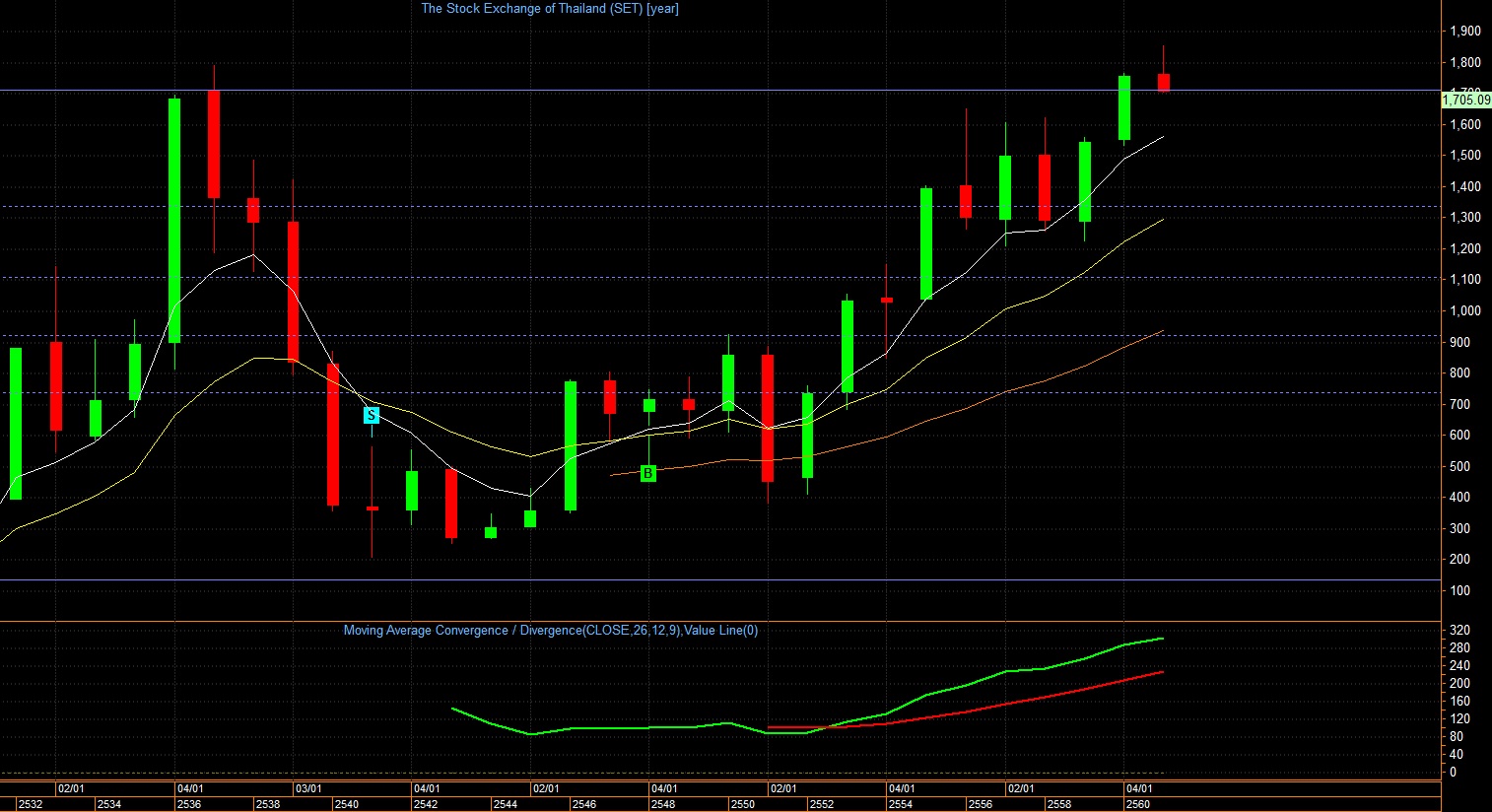Screen dimensions: 1492x812
Task: Click the green B buy signal marker
Action: click(x=648, y=473)
